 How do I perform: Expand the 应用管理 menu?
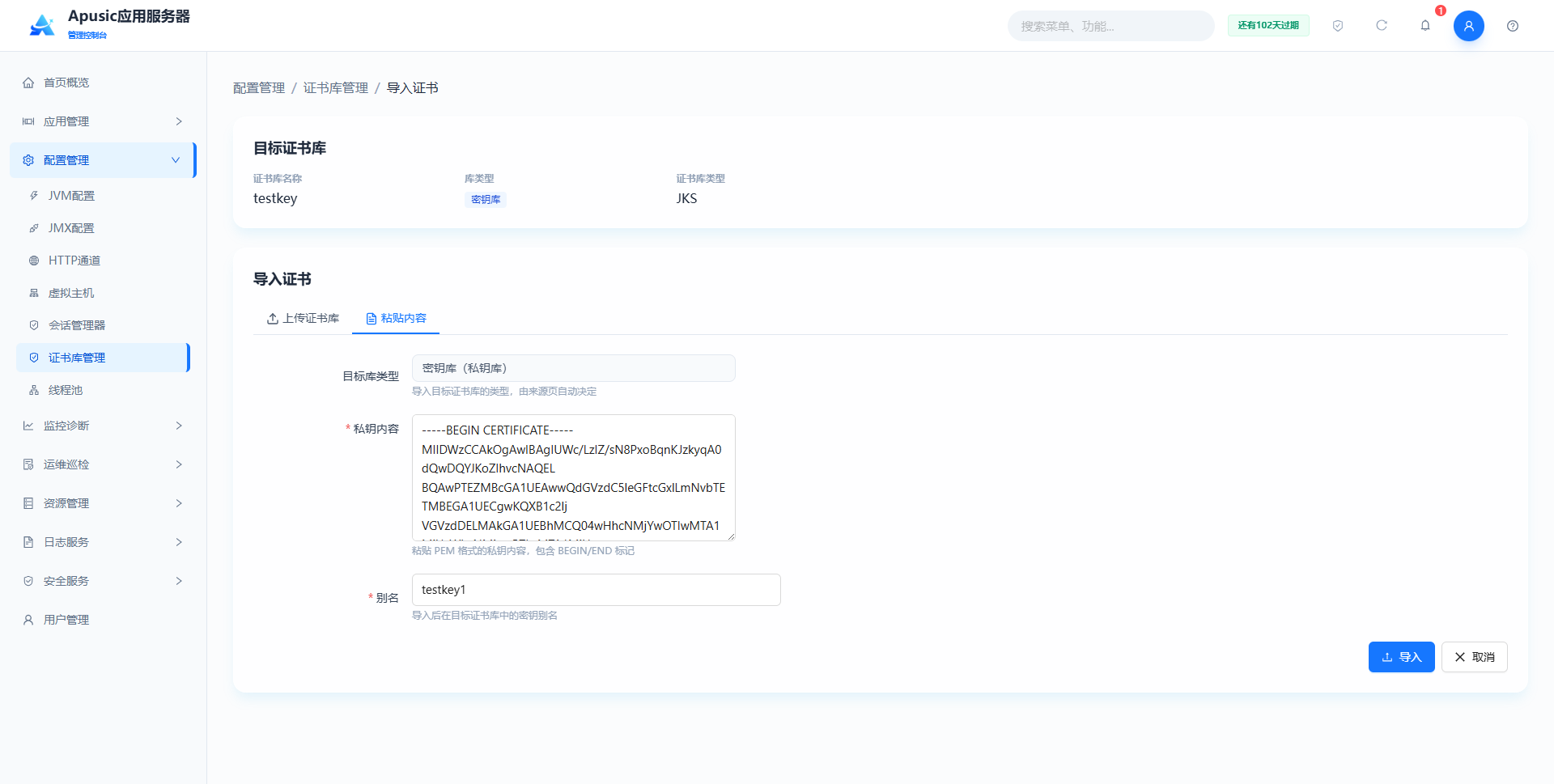tap(103, 121)
